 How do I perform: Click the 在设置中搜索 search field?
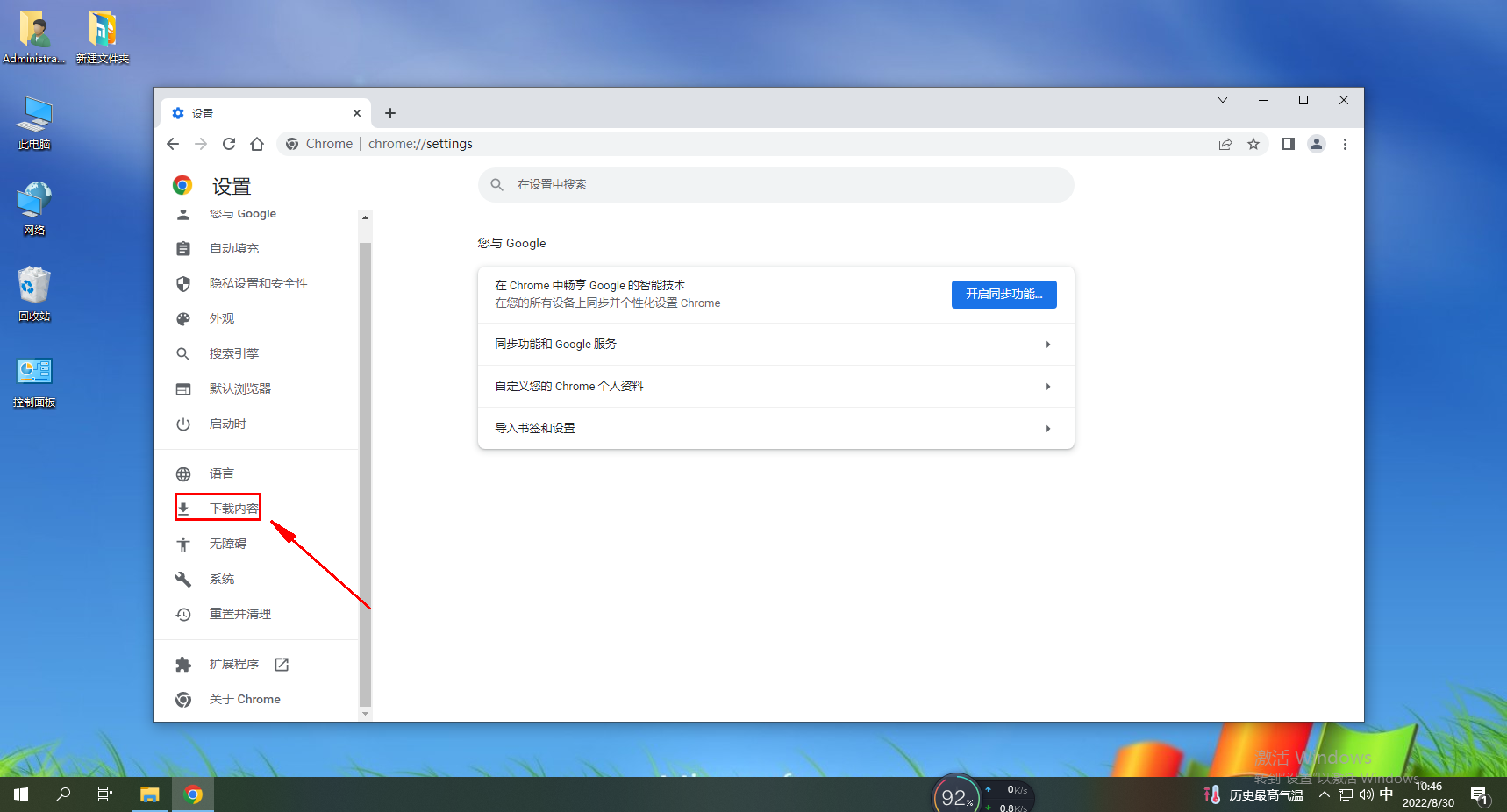point(775,185)
